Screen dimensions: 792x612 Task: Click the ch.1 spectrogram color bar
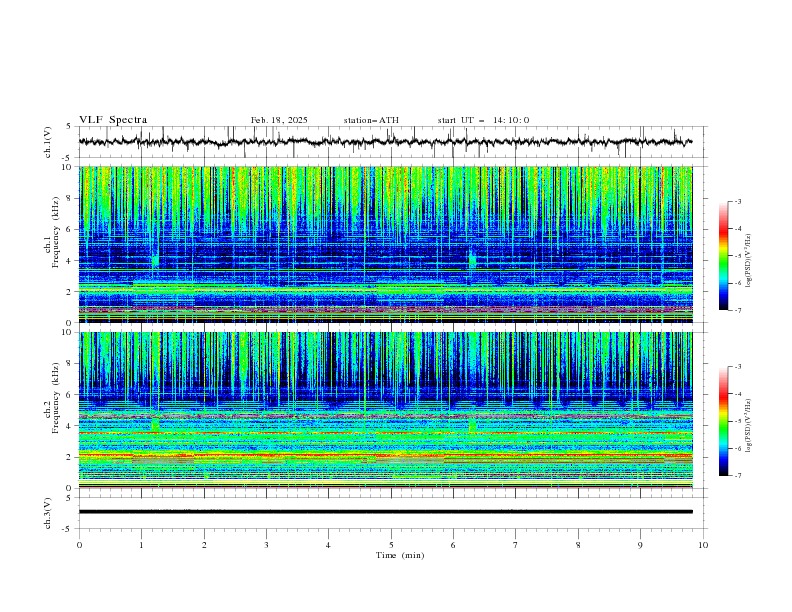tap(723, 256)
